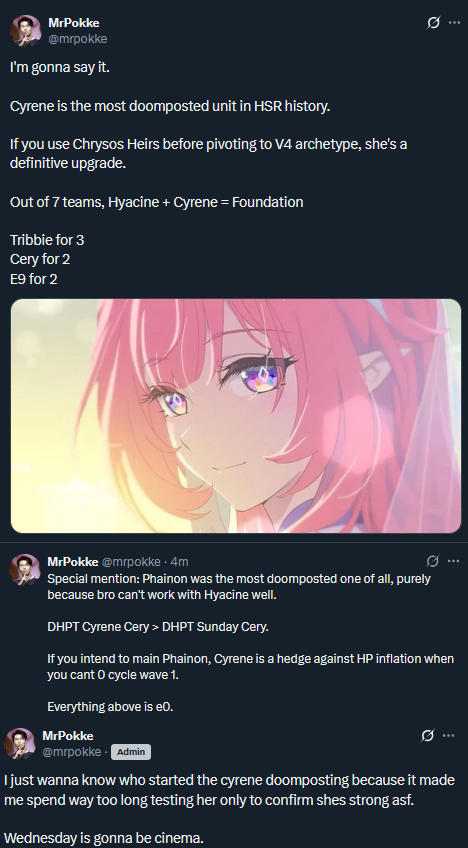Click the Grok icon on the top post
The height and width of the screenshot is (848, 468).
pos(433,23)
